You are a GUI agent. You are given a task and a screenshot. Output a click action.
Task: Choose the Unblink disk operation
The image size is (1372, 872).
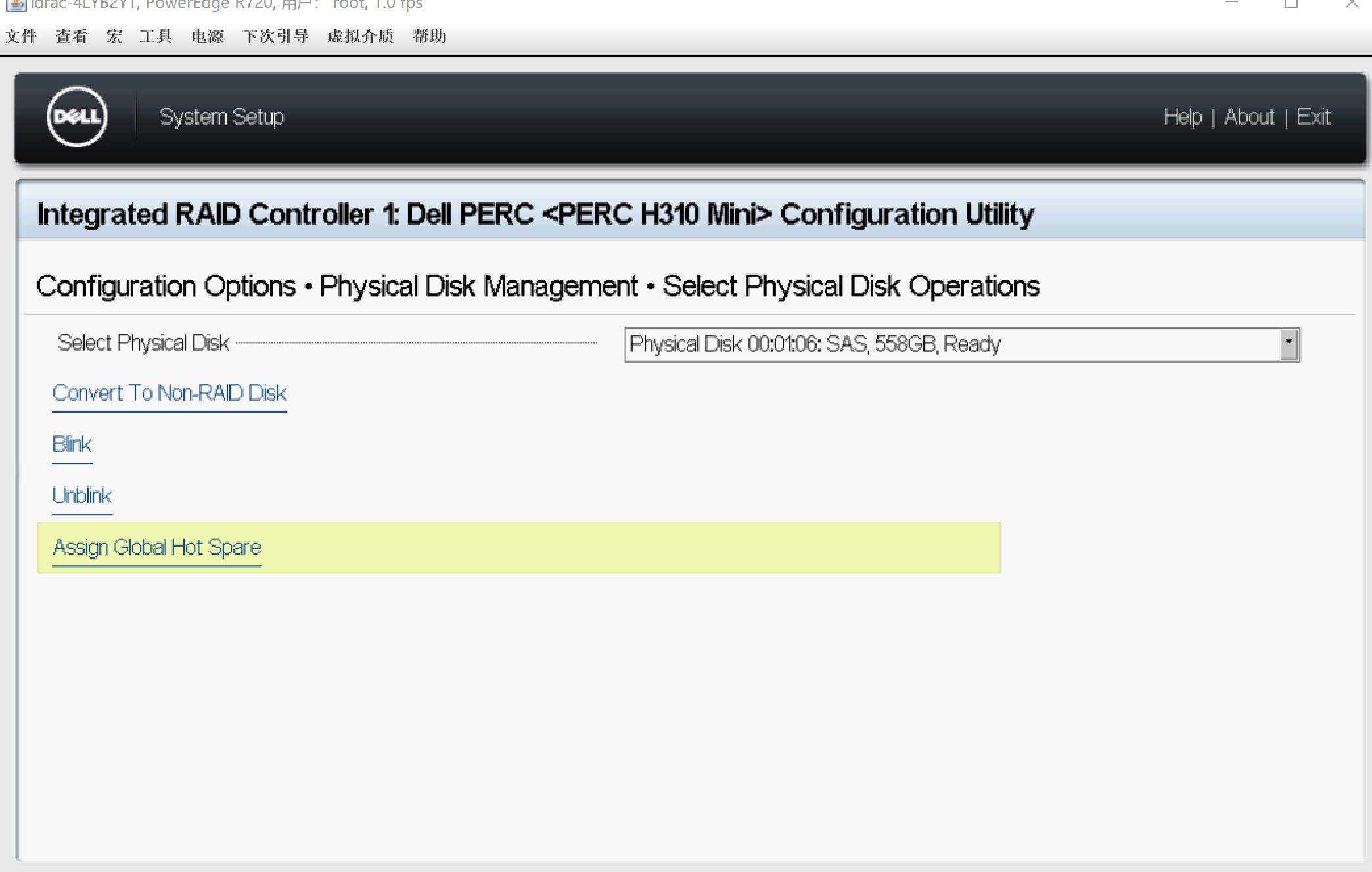[x=82, y=495]
